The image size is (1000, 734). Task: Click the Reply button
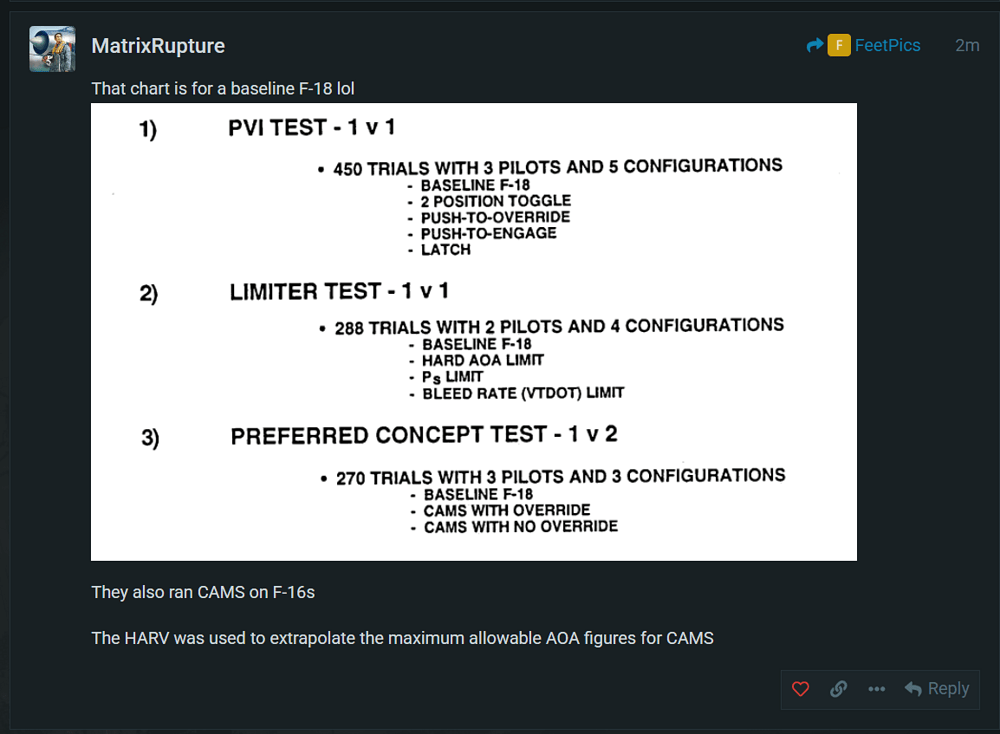point(937,689)
